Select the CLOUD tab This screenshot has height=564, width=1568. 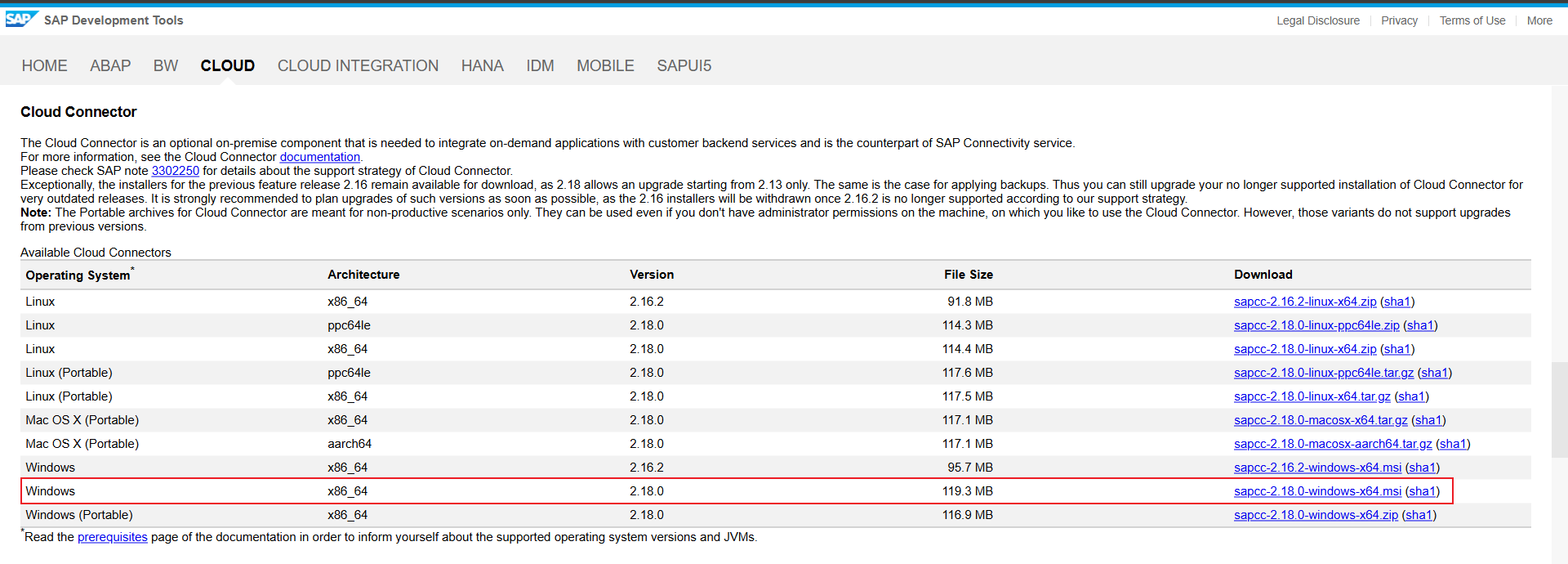[x=228, y=65]
